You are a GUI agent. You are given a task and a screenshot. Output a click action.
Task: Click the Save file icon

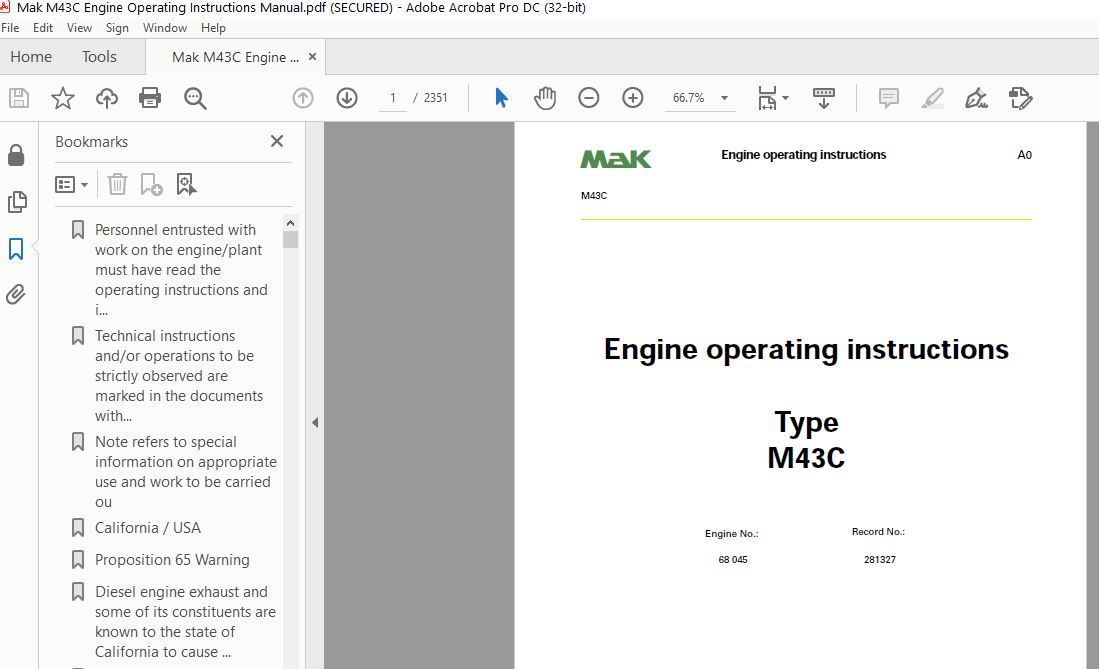click(19, 98)
